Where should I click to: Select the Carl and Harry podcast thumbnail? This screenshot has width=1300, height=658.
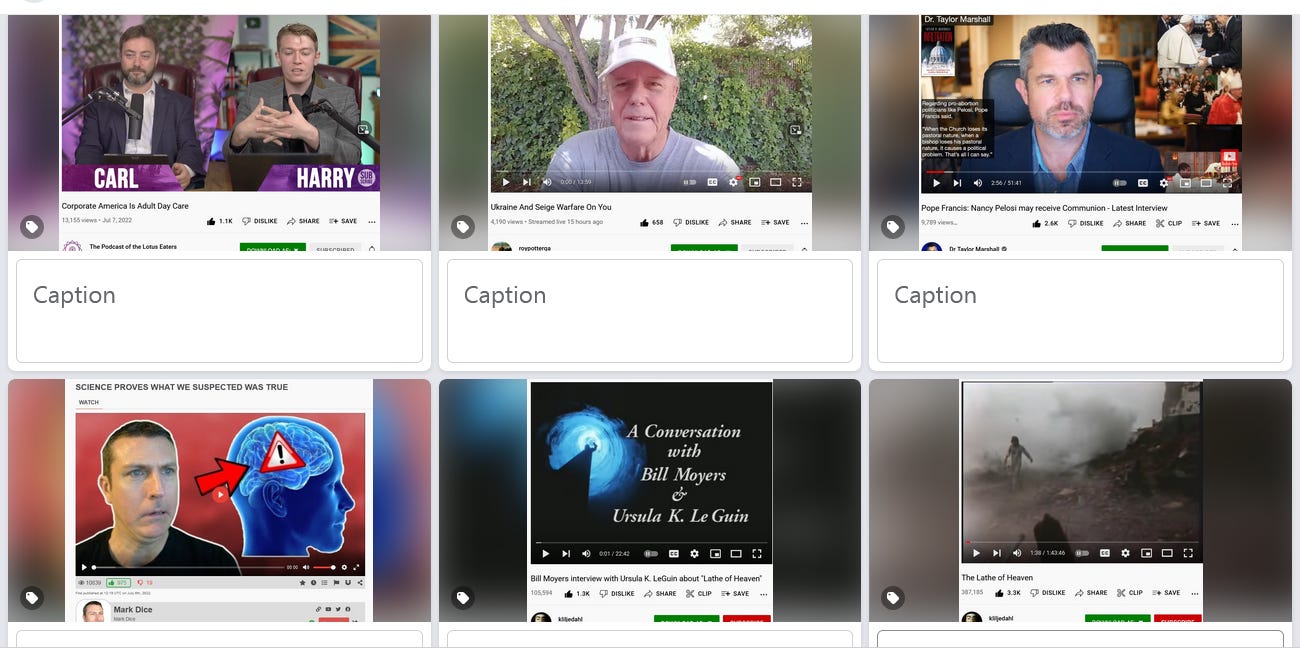pos(220,103)
